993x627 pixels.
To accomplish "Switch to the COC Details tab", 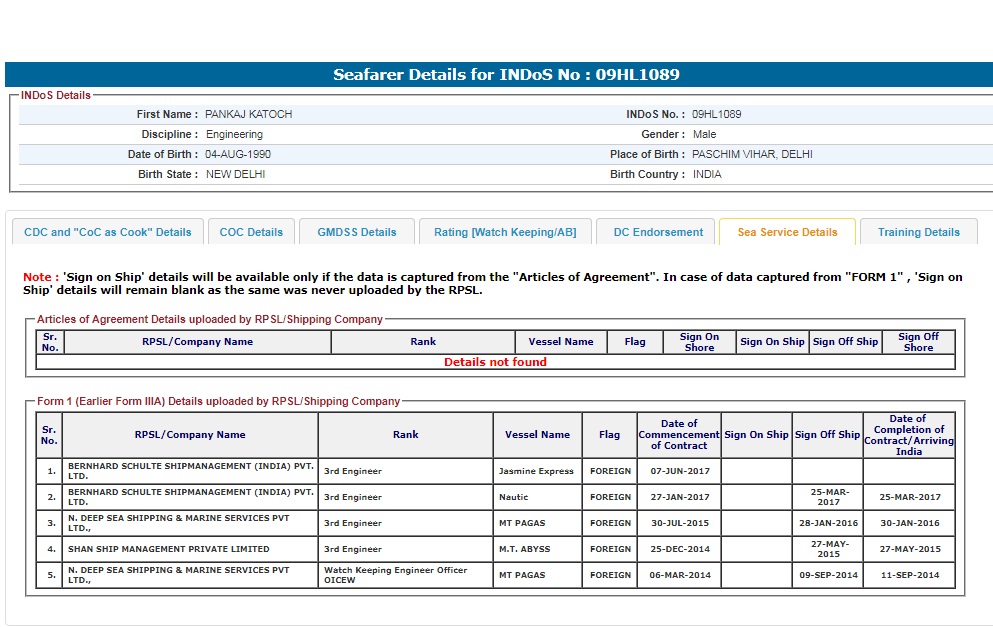I will pos(251,232).
